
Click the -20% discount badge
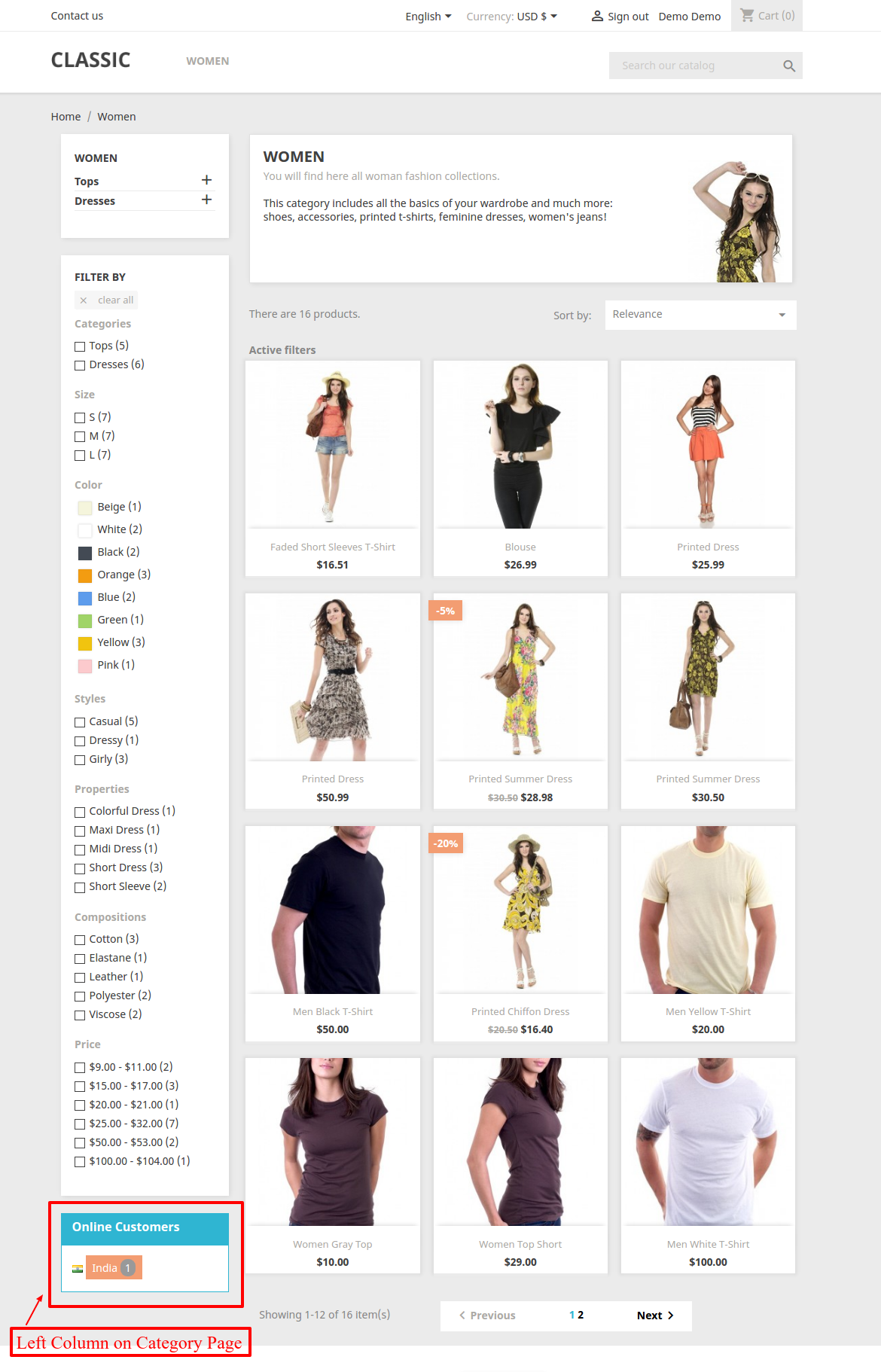point(446,843)
